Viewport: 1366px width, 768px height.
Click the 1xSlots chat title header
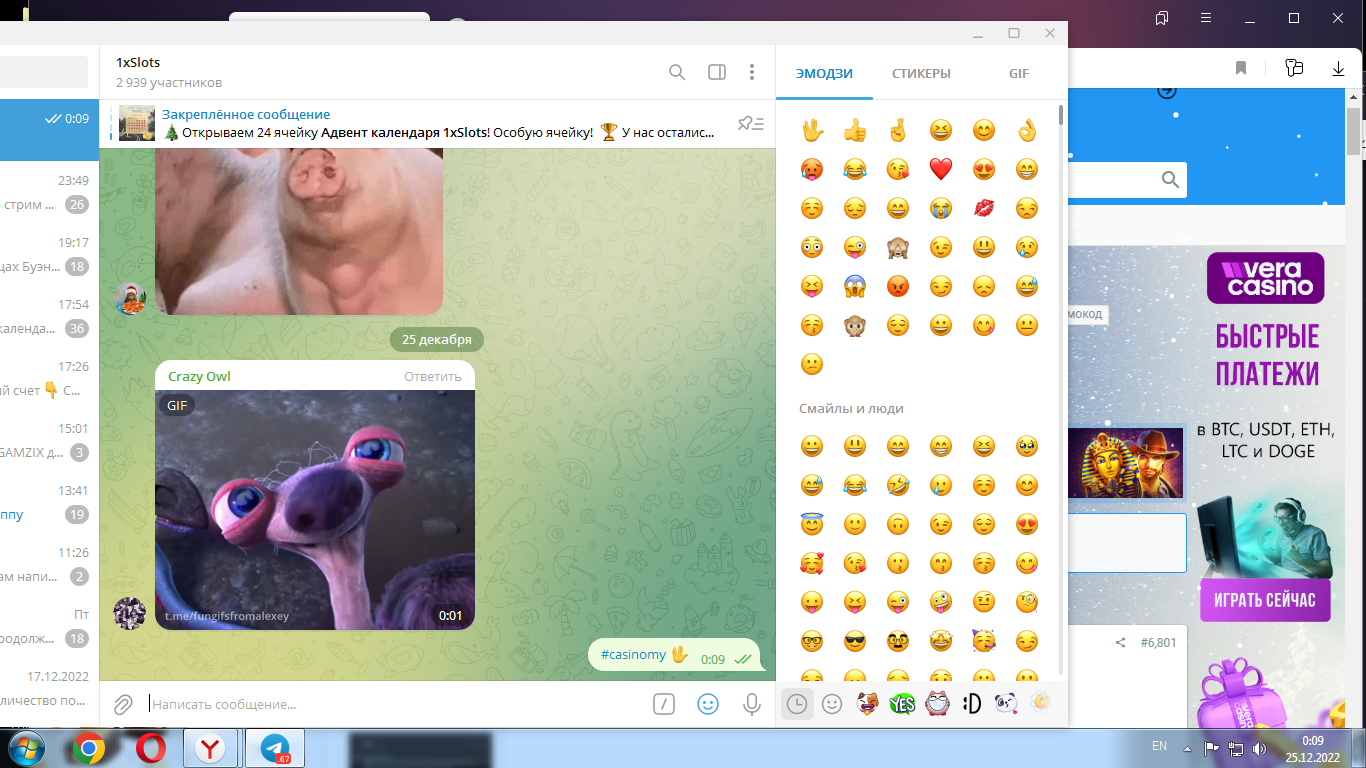[138, 63]
